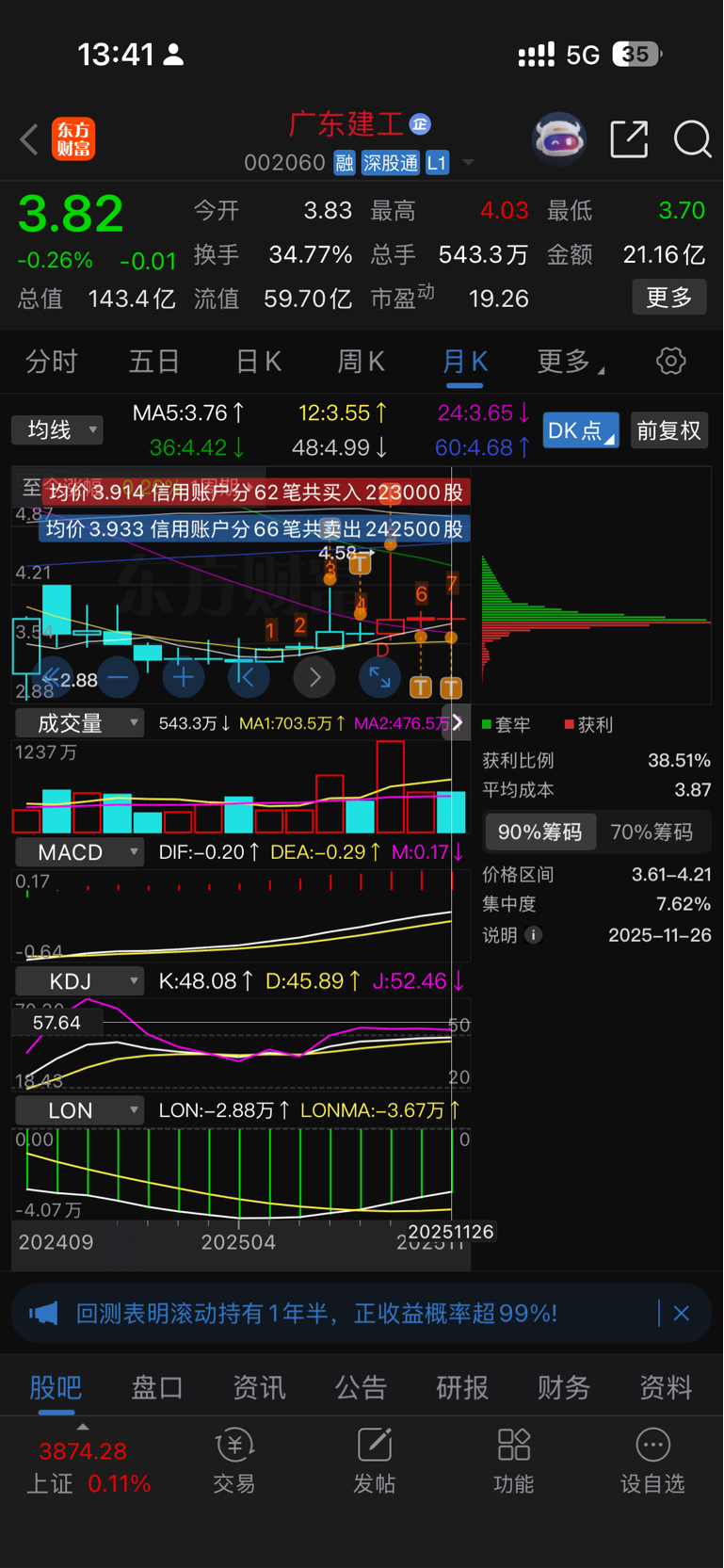Open 发帖 post icon
724x1568 pixels.
pos(374,1461)
